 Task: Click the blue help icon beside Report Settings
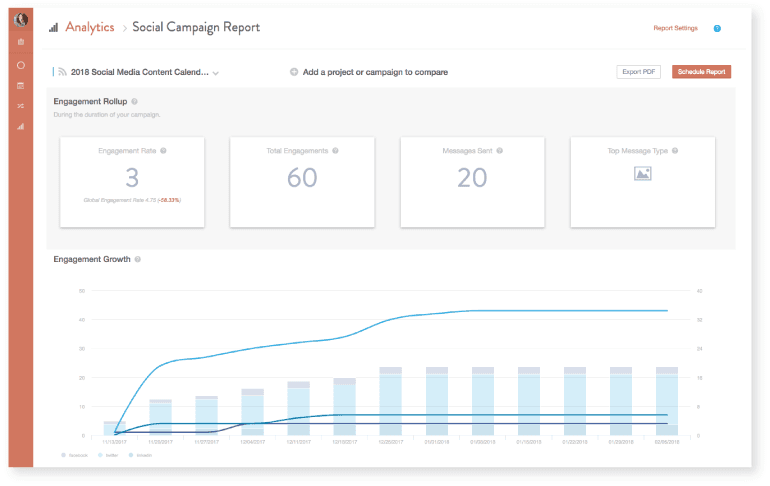pos(717,28)
